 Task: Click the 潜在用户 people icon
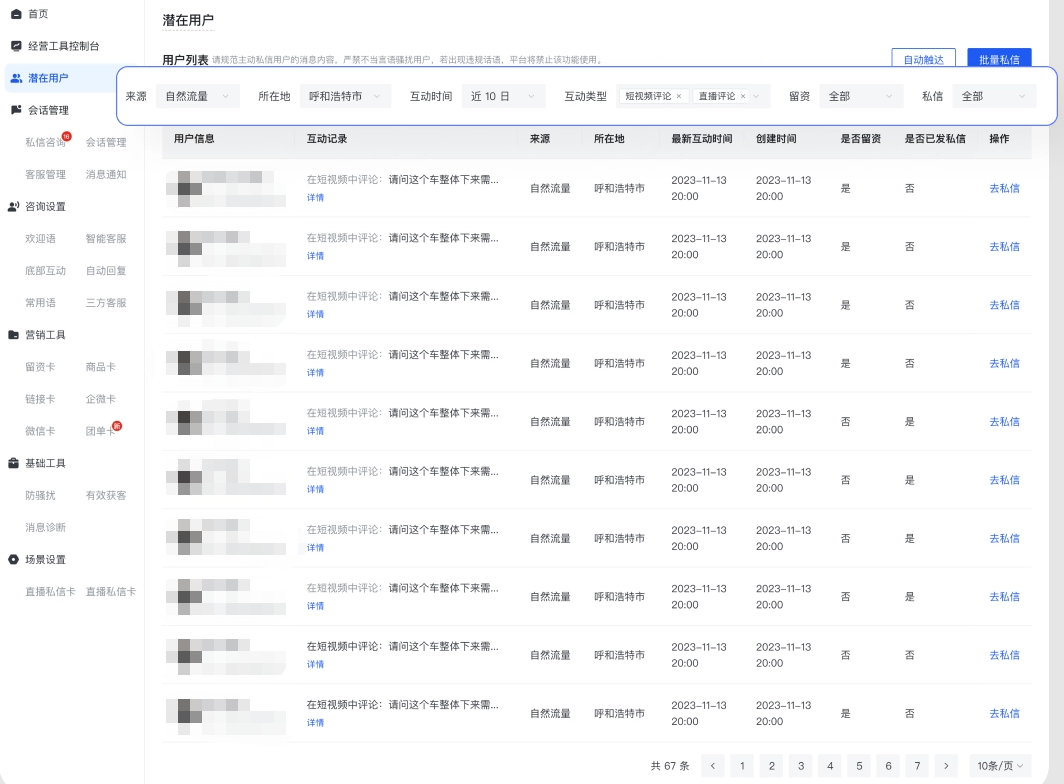click(x=16, y=78)
